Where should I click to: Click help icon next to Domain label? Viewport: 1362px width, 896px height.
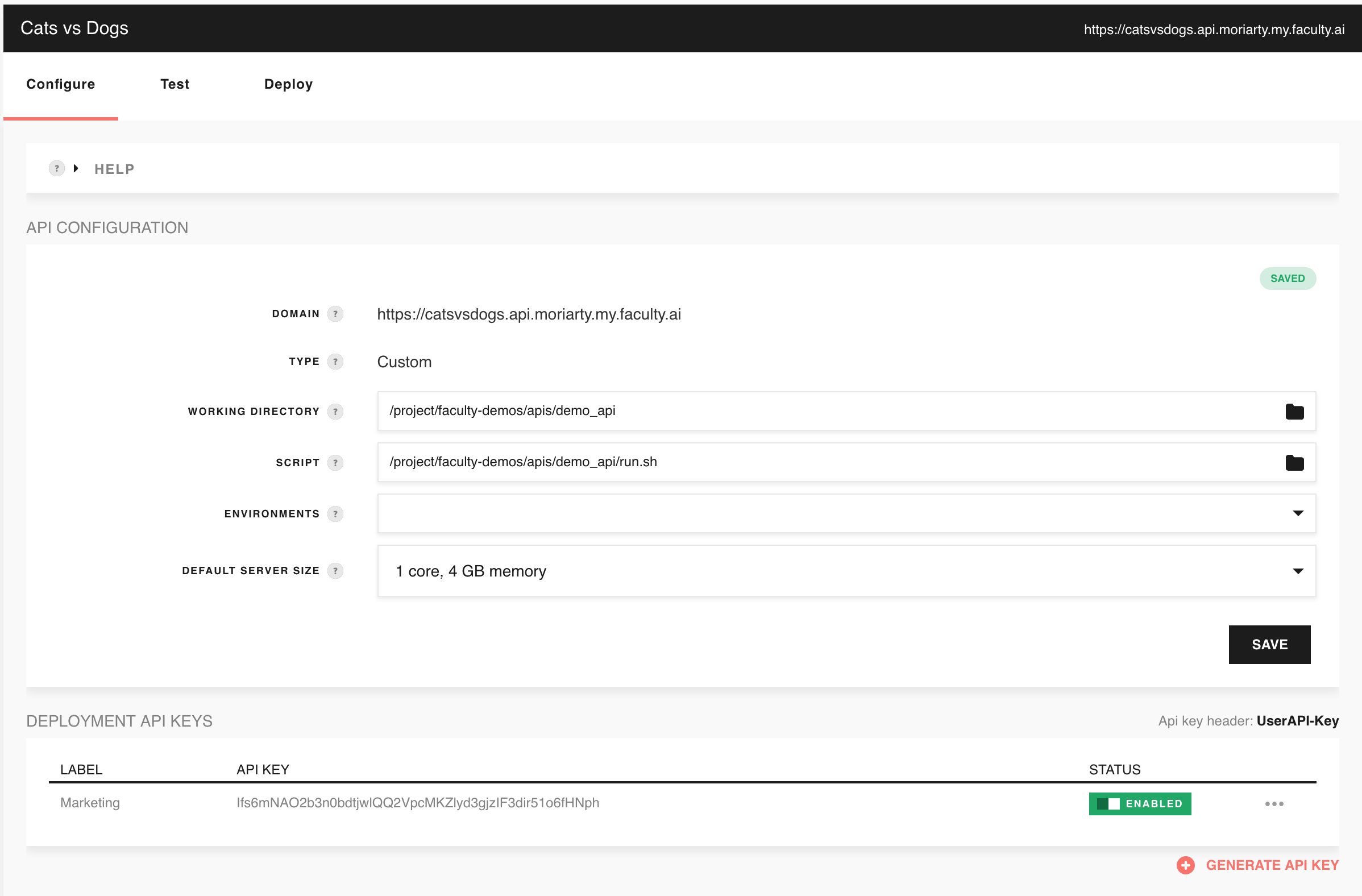[335, 314]
